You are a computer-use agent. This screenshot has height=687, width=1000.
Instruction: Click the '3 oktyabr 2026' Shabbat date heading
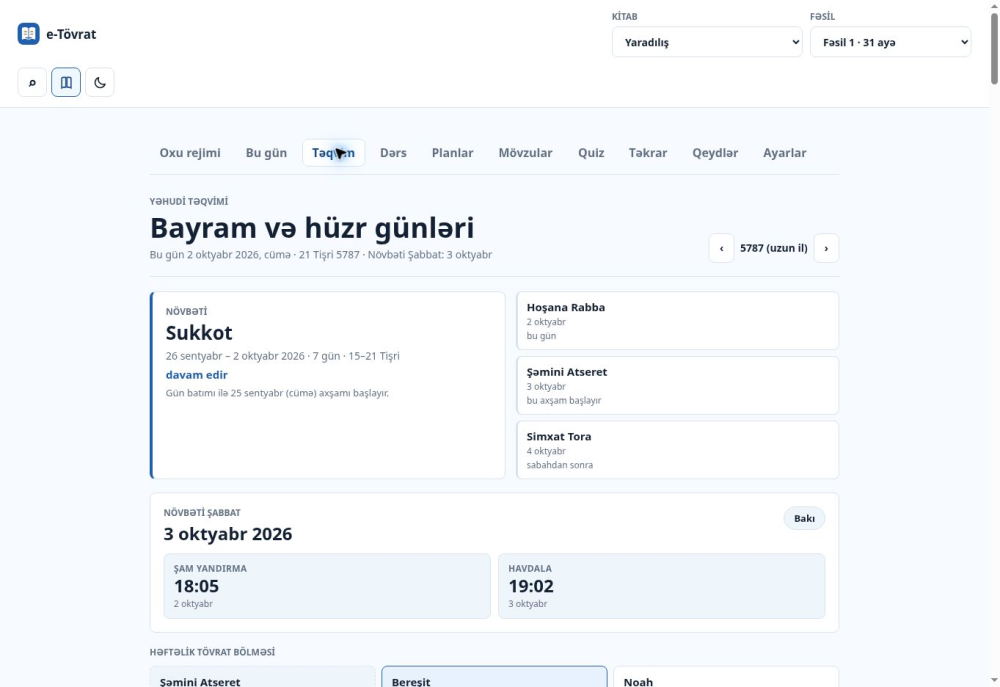click(228, 534)
